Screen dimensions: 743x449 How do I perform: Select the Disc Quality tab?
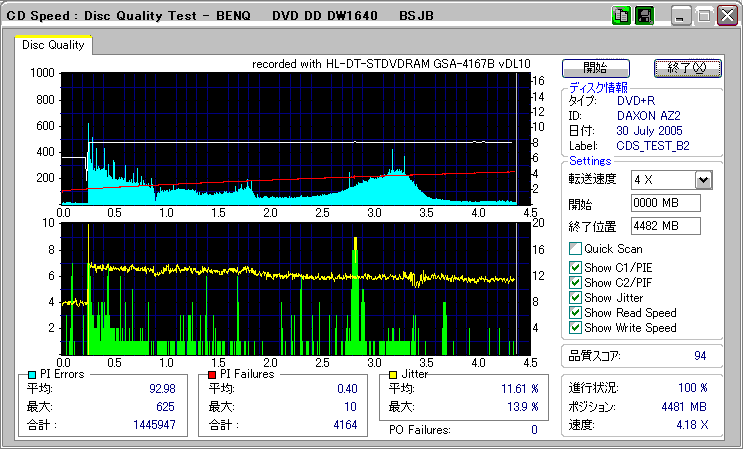[x=53, y=45]
